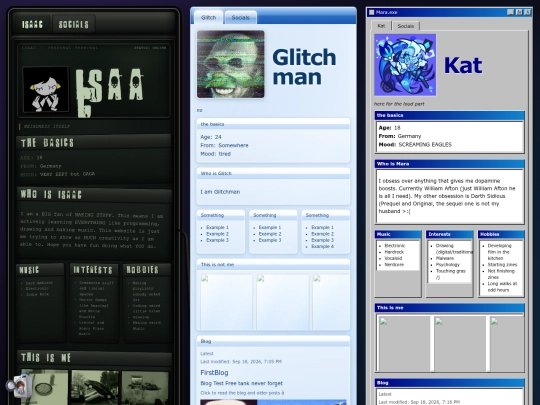The width and height of the screenshot is (540, 405).
Task: Click 'Vocaloid' in Kat's Music list
Action: 393,258
